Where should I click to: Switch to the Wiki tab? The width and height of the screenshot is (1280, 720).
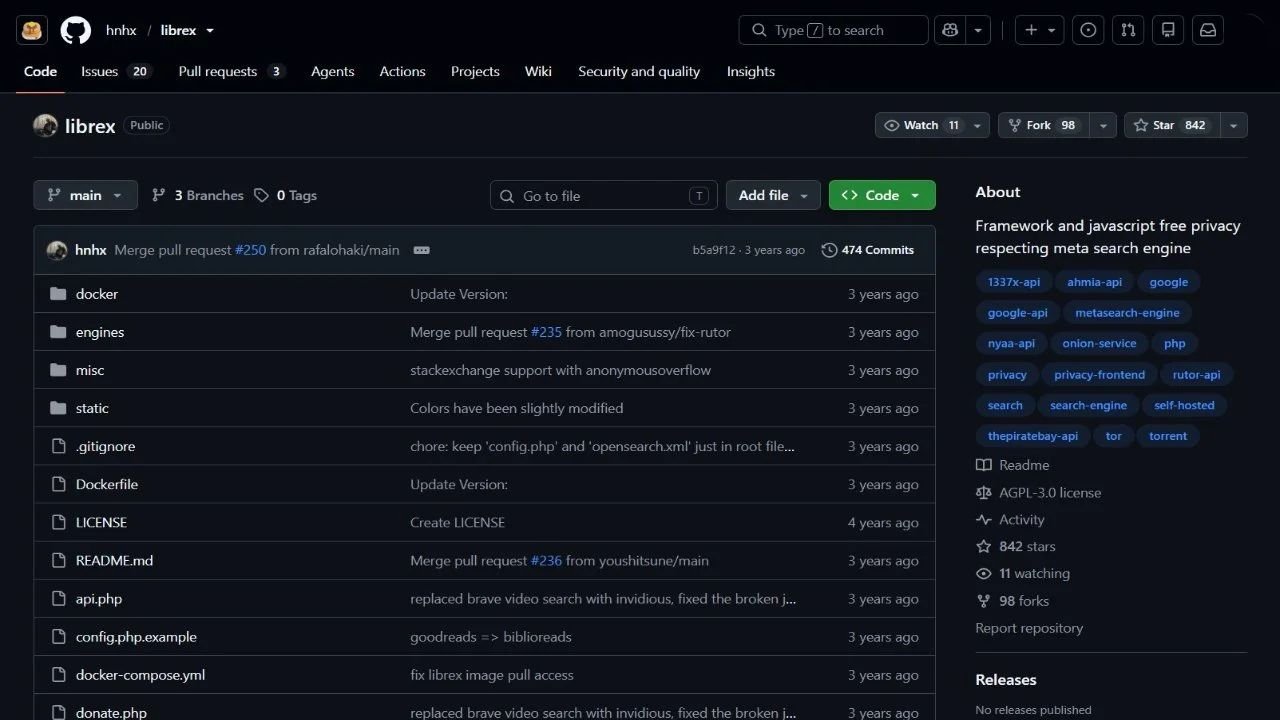click(x=538, y=71)
